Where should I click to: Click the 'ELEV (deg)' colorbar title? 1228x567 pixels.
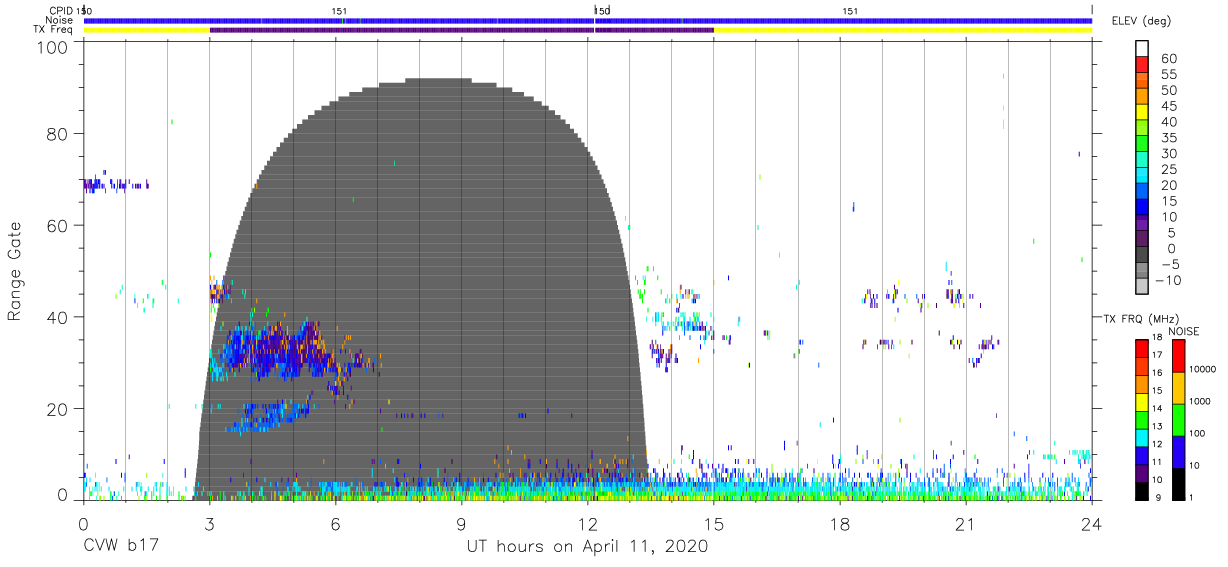1142,21
